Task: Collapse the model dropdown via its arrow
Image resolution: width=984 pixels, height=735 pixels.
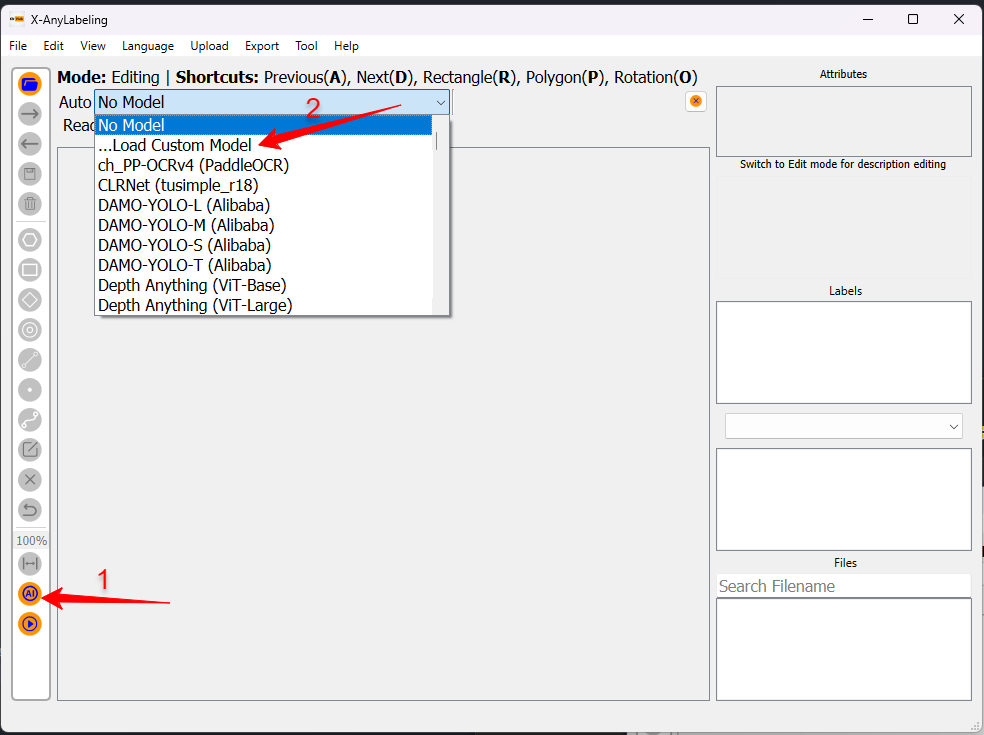Action: (x=440, y=102)
